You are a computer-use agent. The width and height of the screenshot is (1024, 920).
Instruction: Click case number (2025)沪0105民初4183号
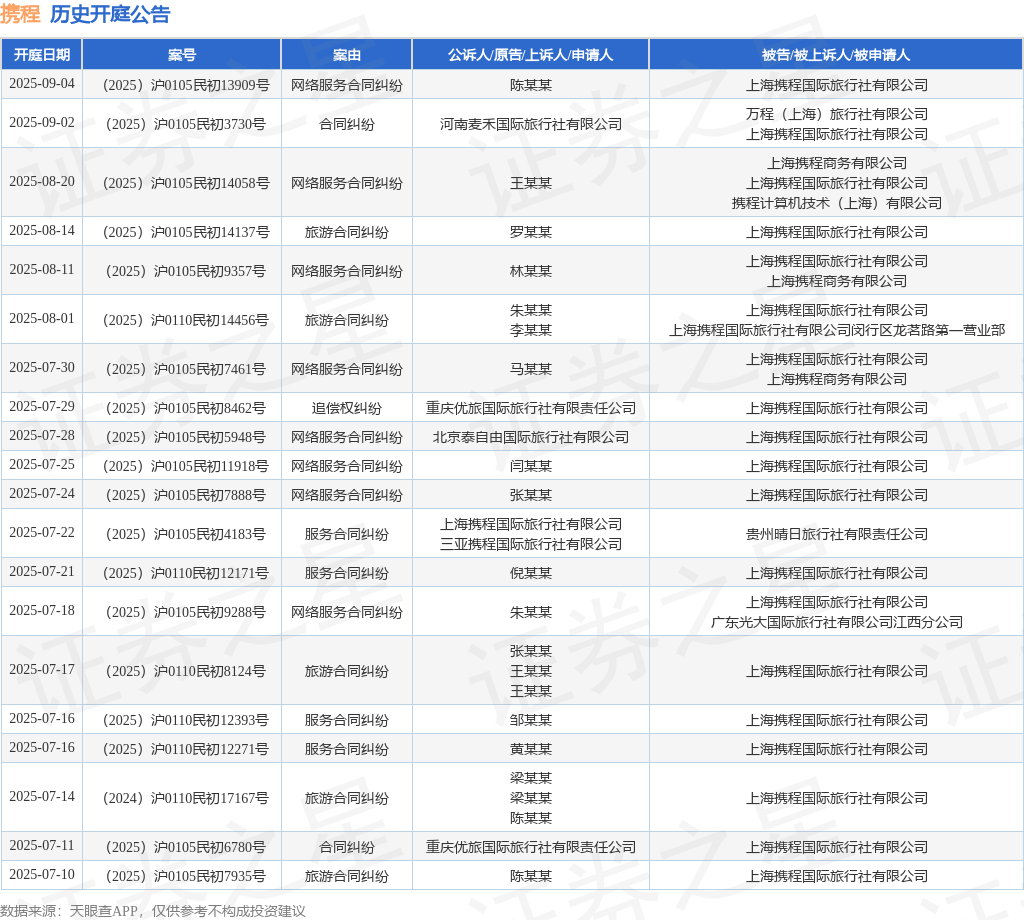coord(186,534)
